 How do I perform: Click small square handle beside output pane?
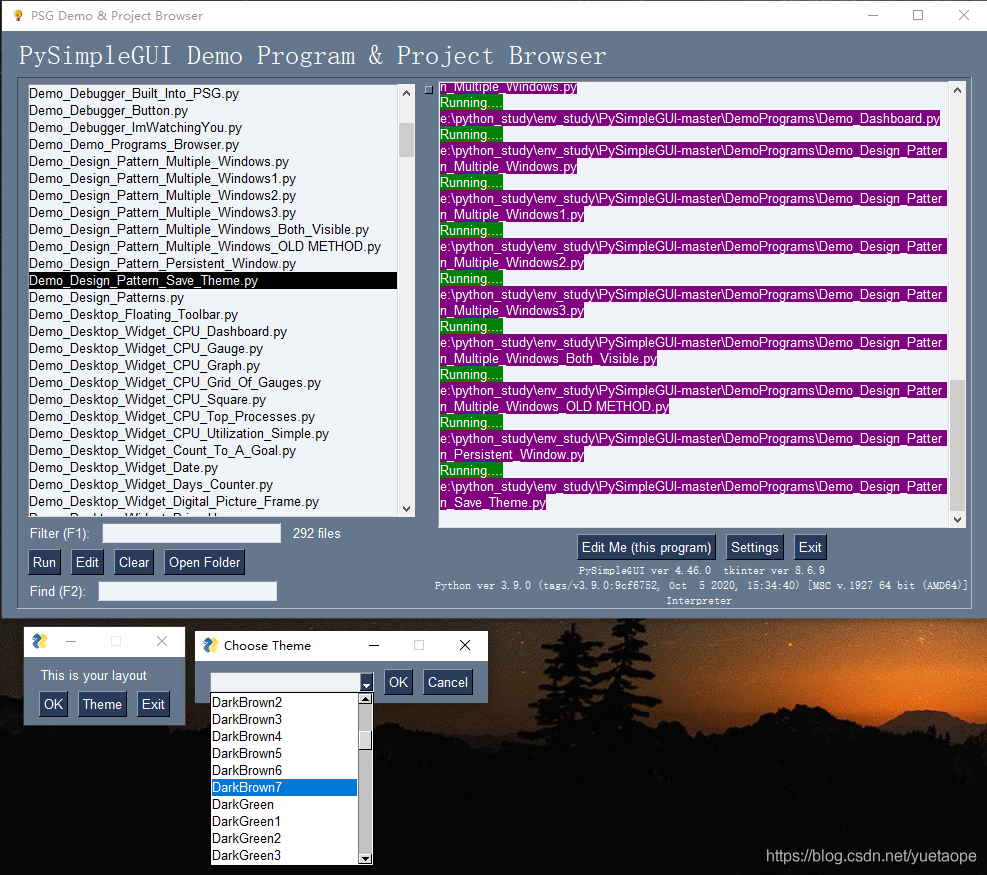[429, 90]
